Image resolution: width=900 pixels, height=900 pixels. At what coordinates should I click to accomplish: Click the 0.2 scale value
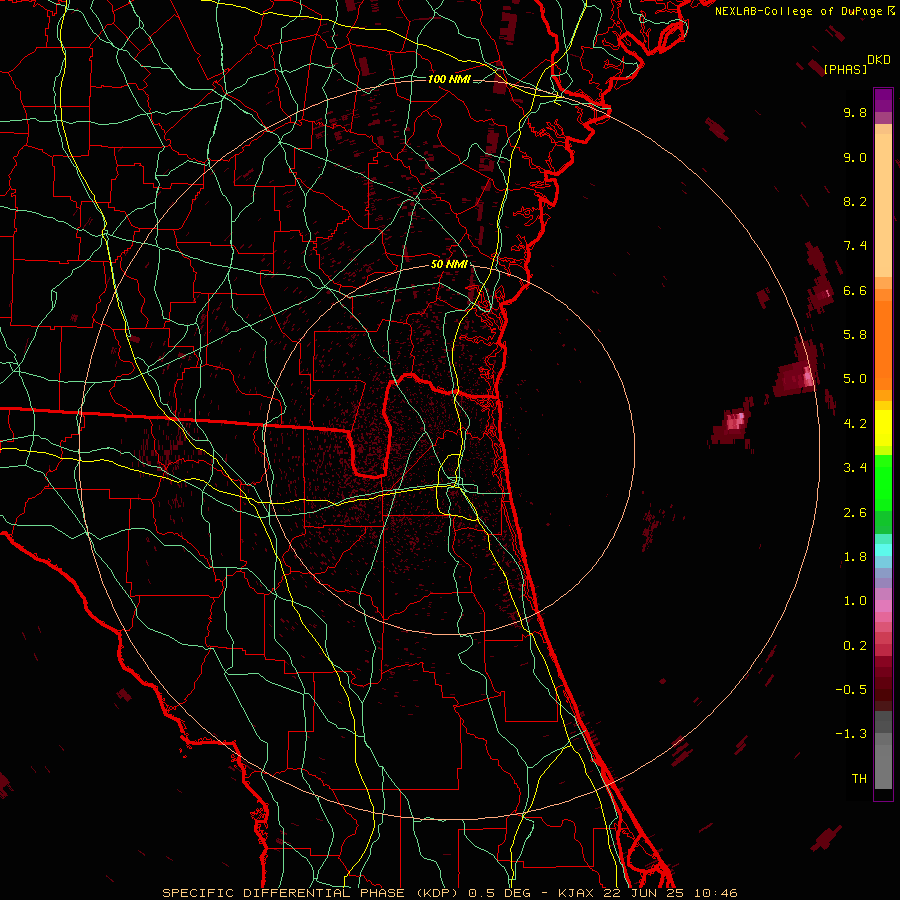tap(855, 646)
